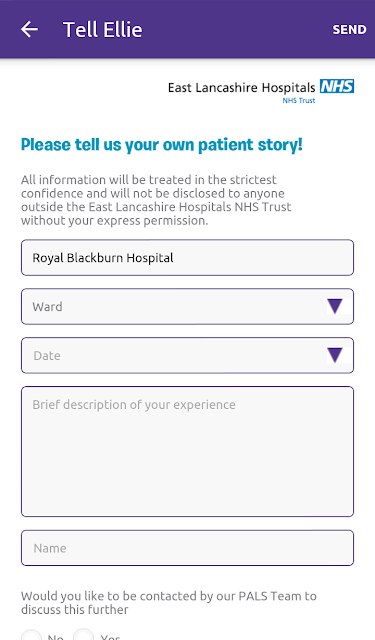Select the Royal Blackburn Hospital field
Image resolution: width=375 pixels, height=640 pixels.
pos(187,258)
